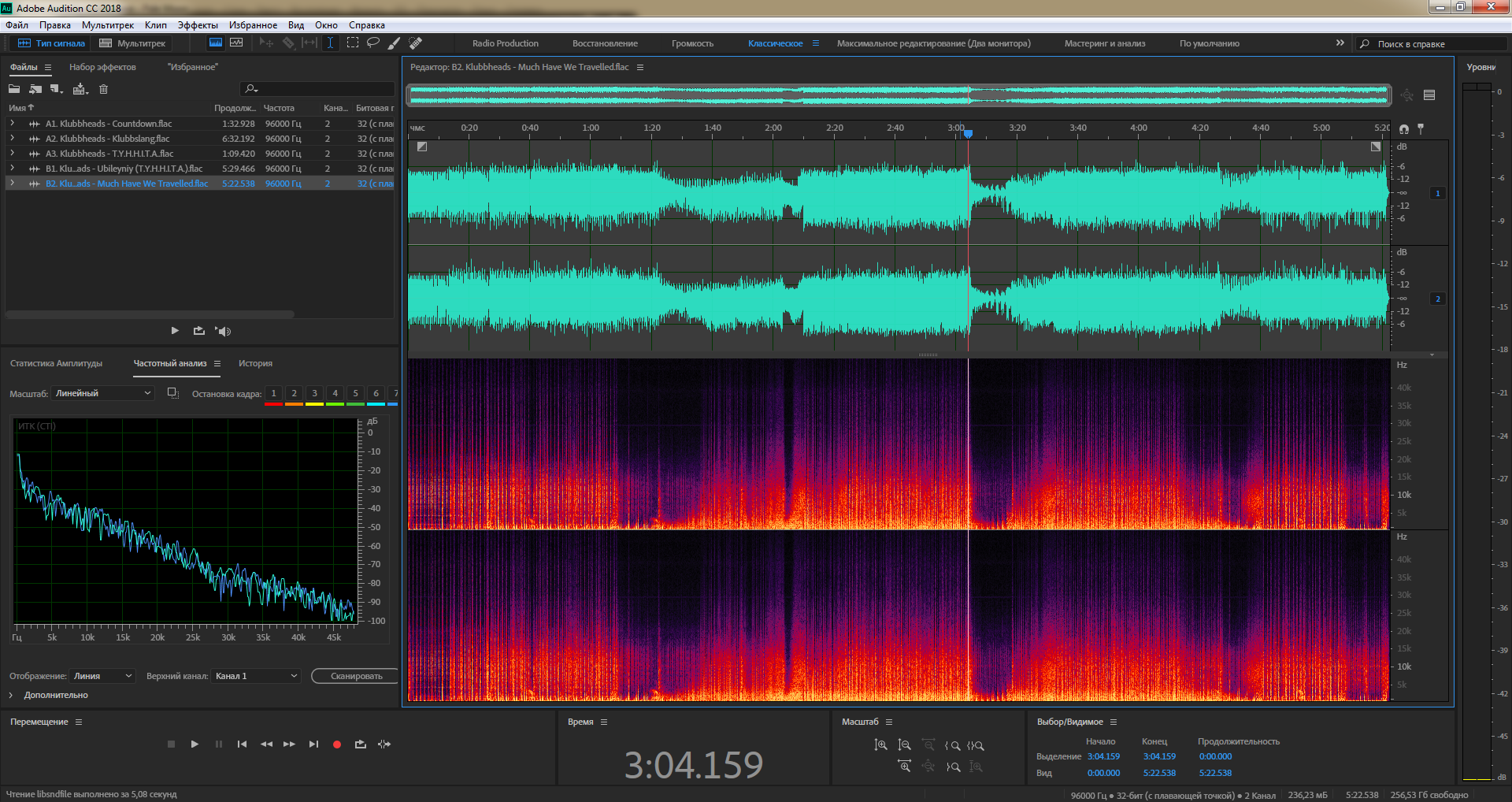Click the Move tool icon

[266, 43]
